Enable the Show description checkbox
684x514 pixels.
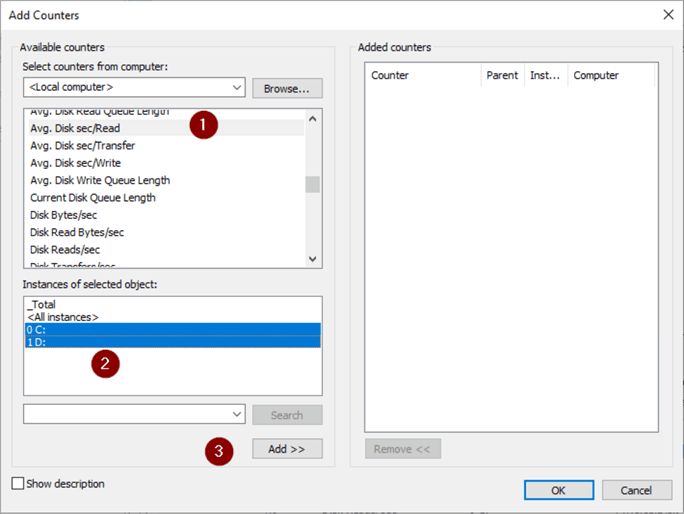tap(18, 484)
